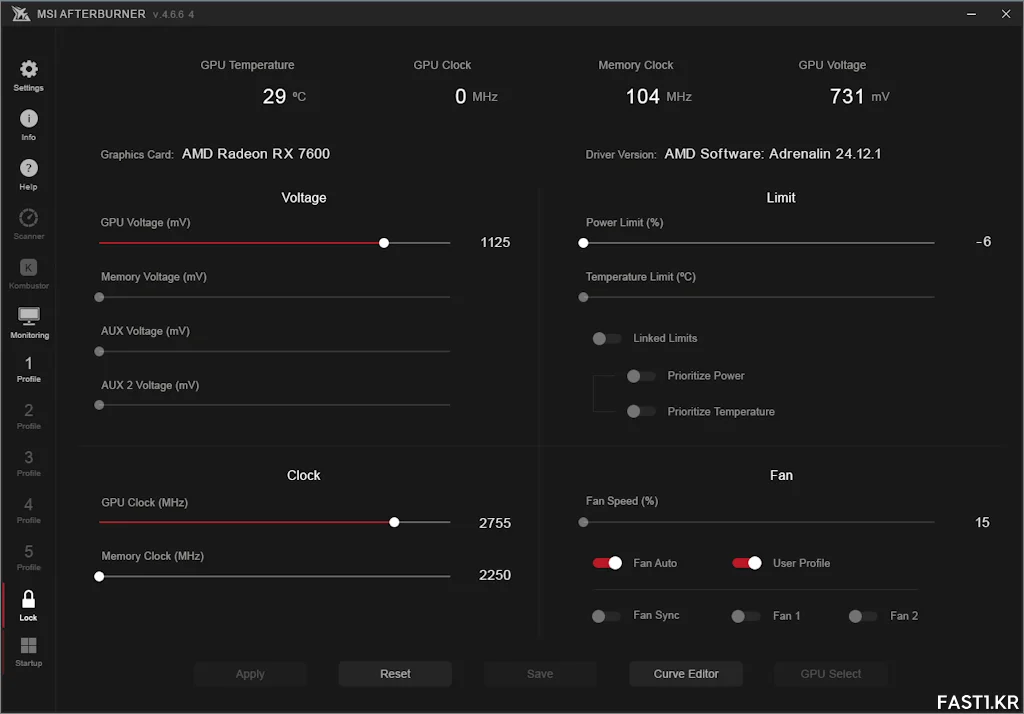Launch the Kombustor icon
This screenshot has height=714, width=1024.
click(28, 267)
